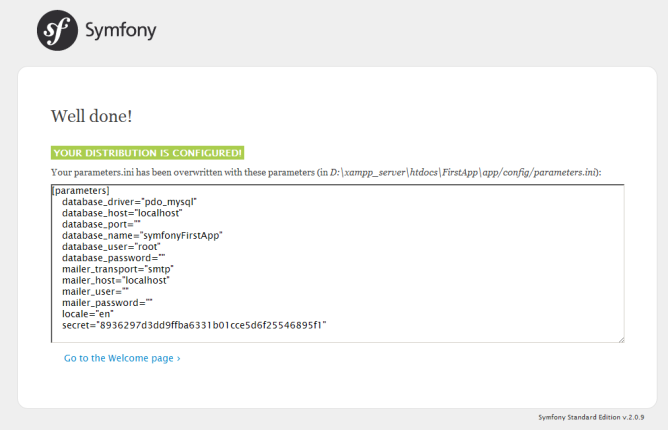Screen dimensions: 668x430
Task: Click inside the parameters textarea
Action: click(x=337, y=263)
